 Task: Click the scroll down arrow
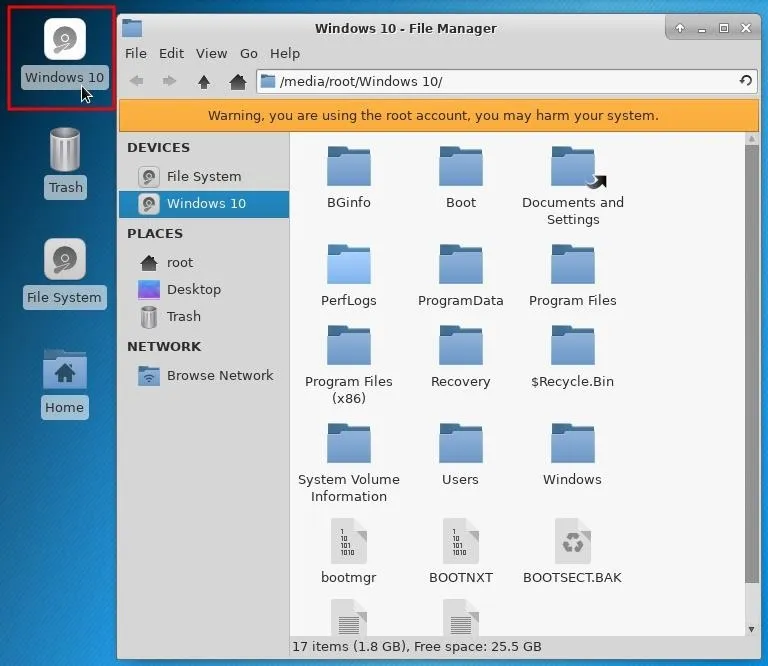tap(751, 630)
